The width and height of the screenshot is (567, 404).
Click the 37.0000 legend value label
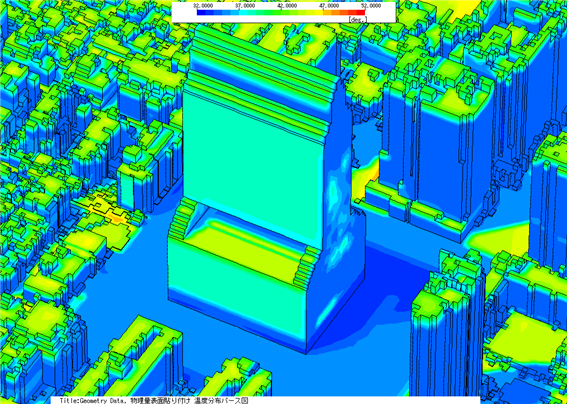tap(245, 6)
